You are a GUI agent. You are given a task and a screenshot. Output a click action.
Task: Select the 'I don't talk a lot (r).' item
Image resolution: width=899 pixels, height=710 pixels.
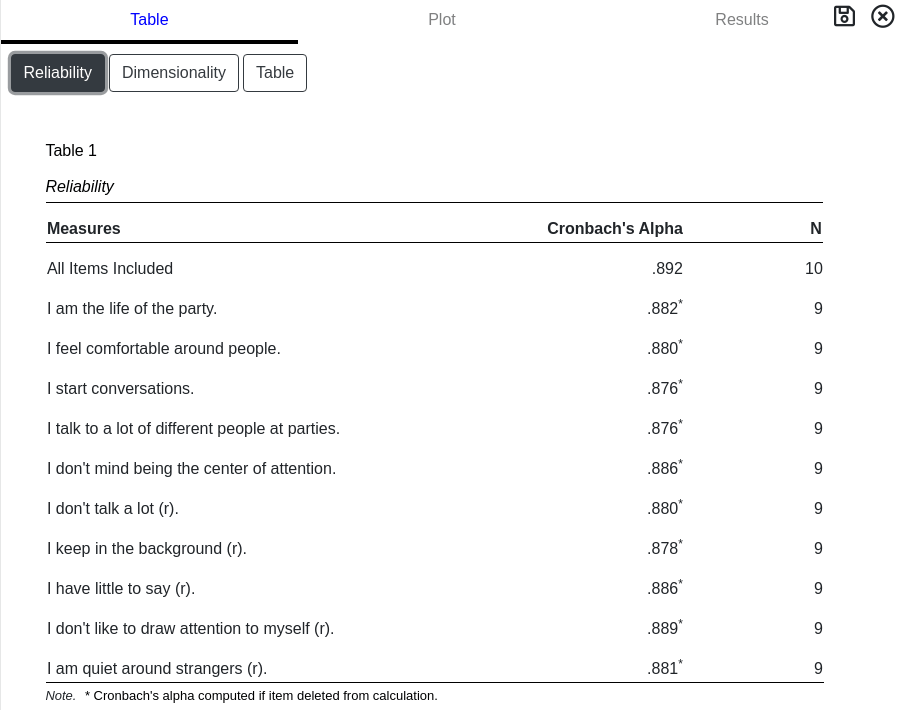click(113, 509)
